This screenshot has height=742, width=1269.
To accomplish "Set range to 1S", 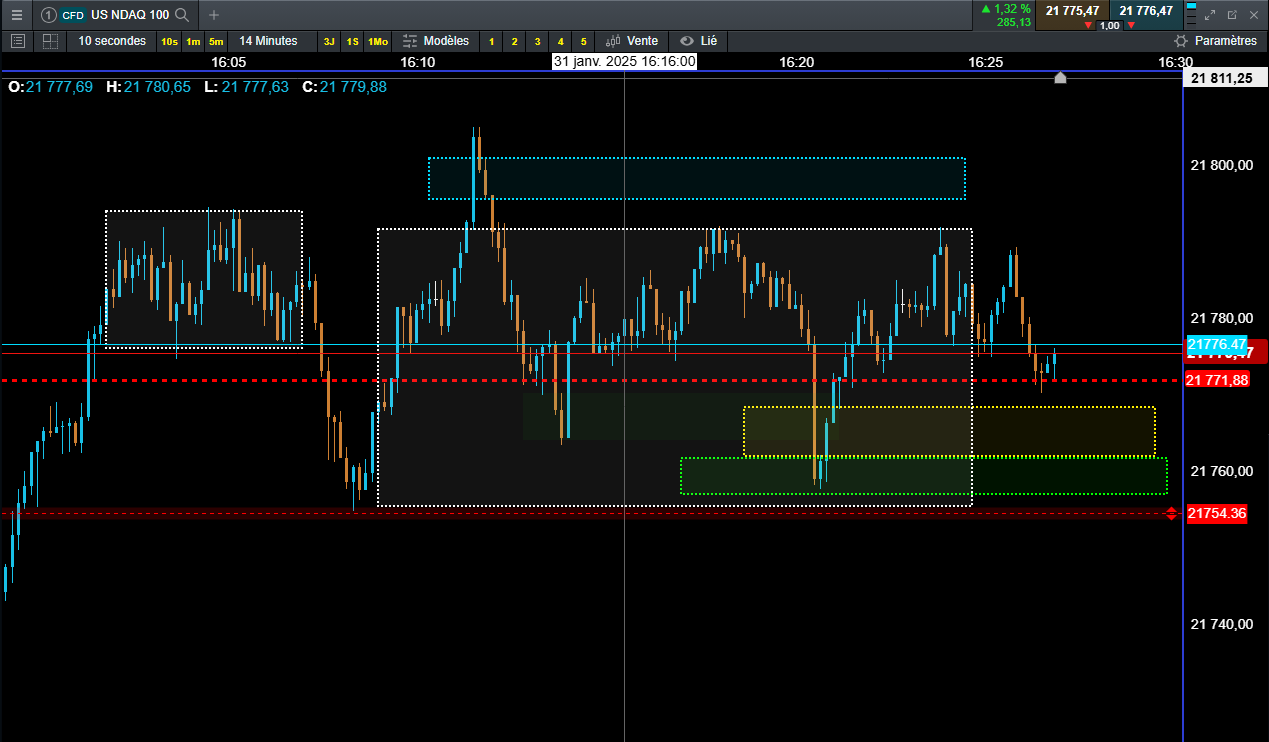I will pos(353,41).
